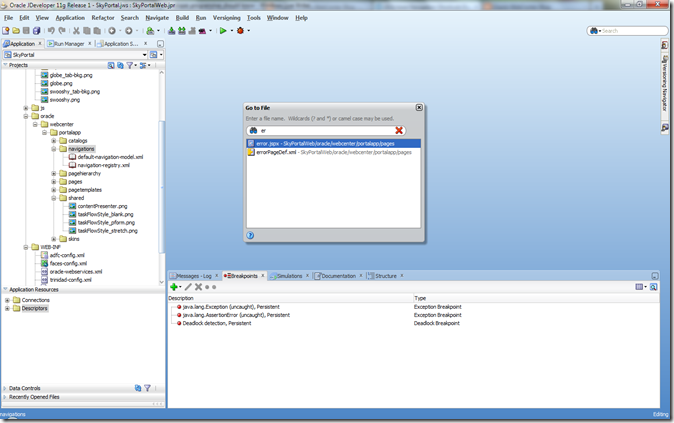
Task: Open the File menu
Action: coord(9,18)
